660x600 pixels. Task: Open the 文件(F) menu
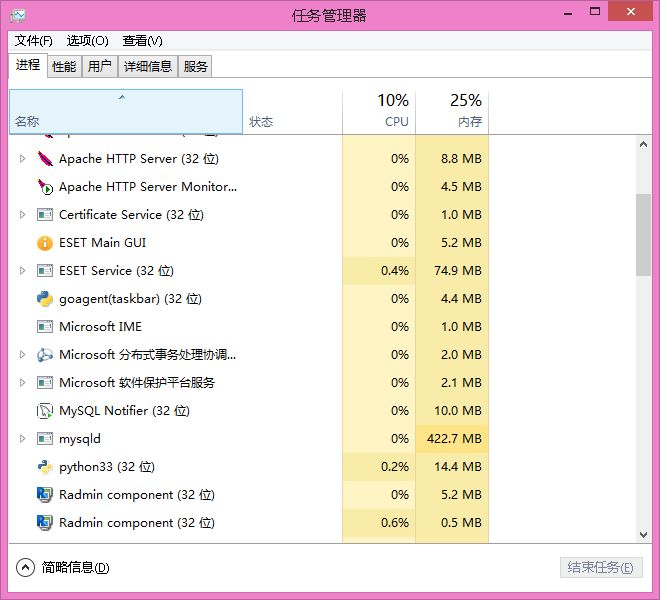click(x=34, y=41)
